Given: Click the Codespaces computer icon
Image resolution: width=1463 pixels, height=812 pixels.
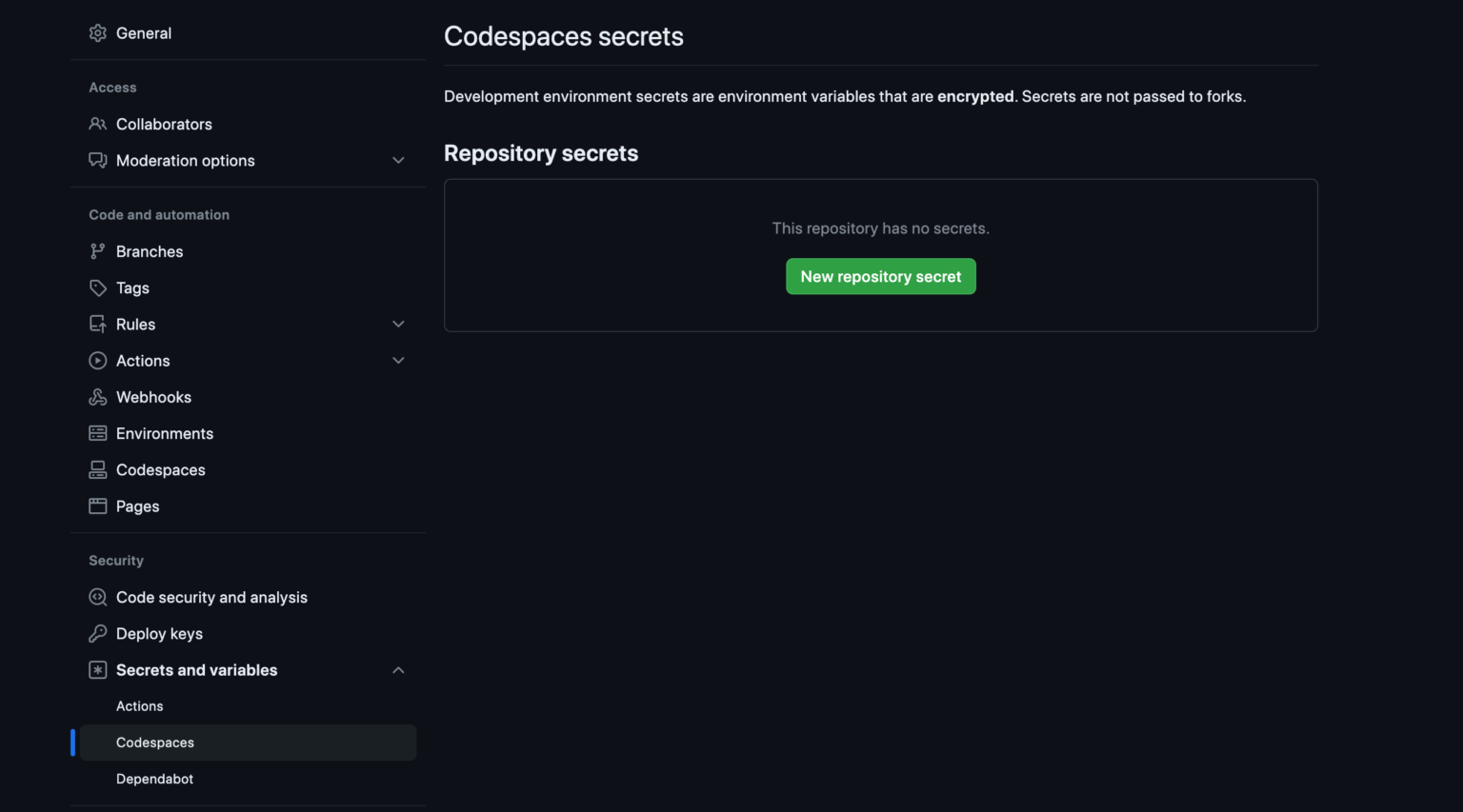Looking at the screenshot, I should point(98,469).
